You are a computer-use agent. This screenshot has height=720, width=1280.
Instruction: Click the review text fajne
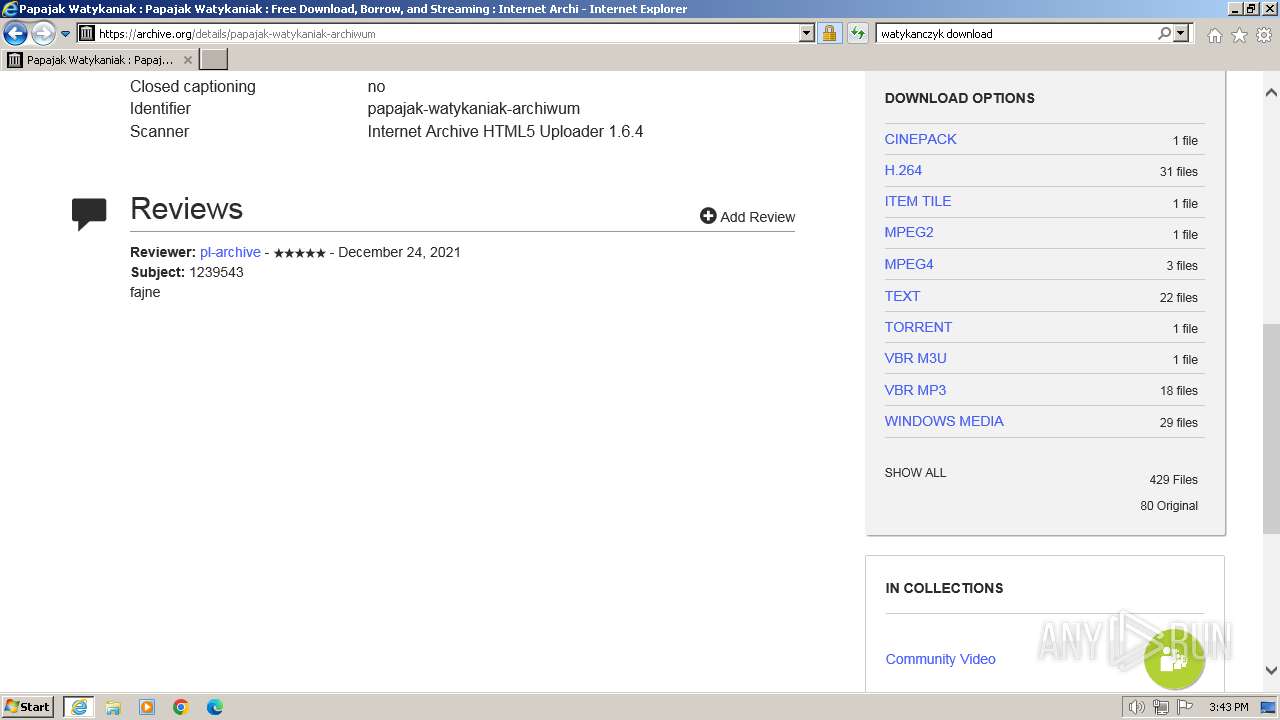pyautogui.click(x=145, y=292)
